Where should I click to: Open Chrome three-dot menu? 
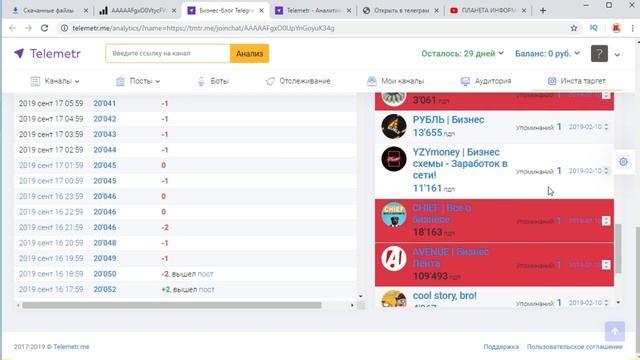[633, 28]
